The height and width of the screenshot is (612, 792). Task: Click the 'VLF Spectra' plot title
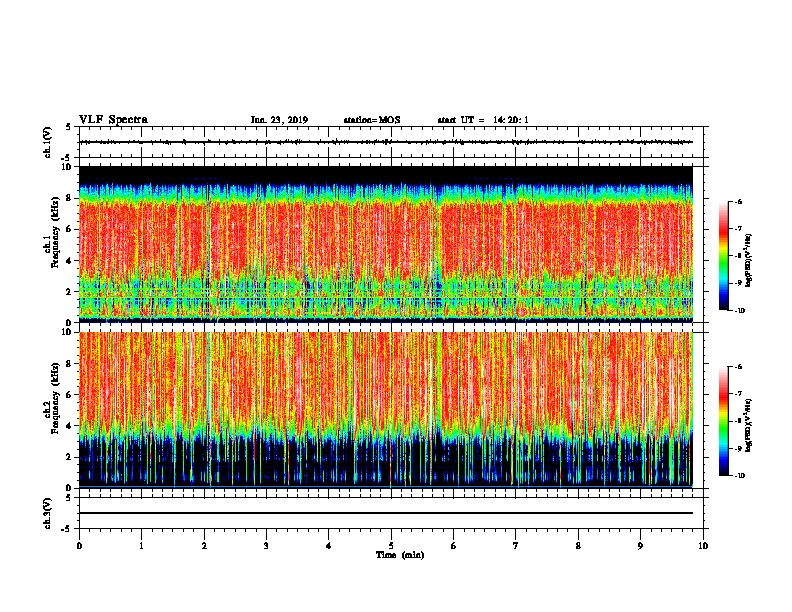coord(113,120)
